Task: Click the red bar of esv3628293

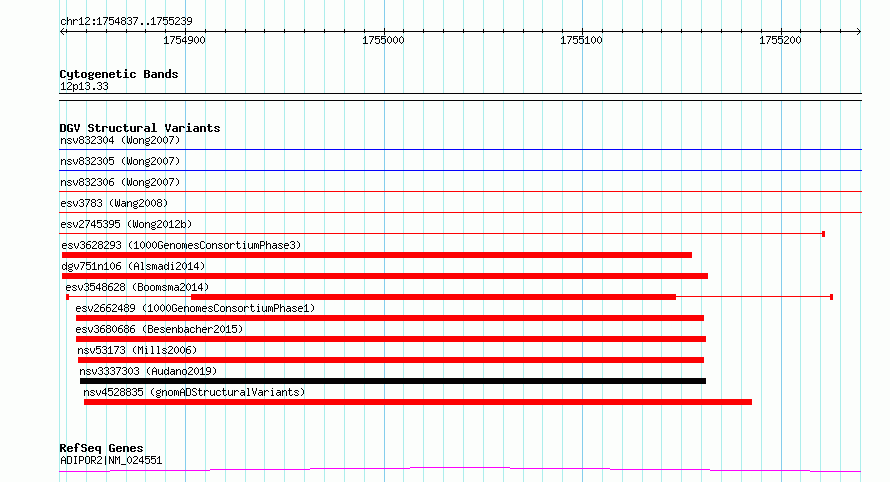Action: point(377,255)
